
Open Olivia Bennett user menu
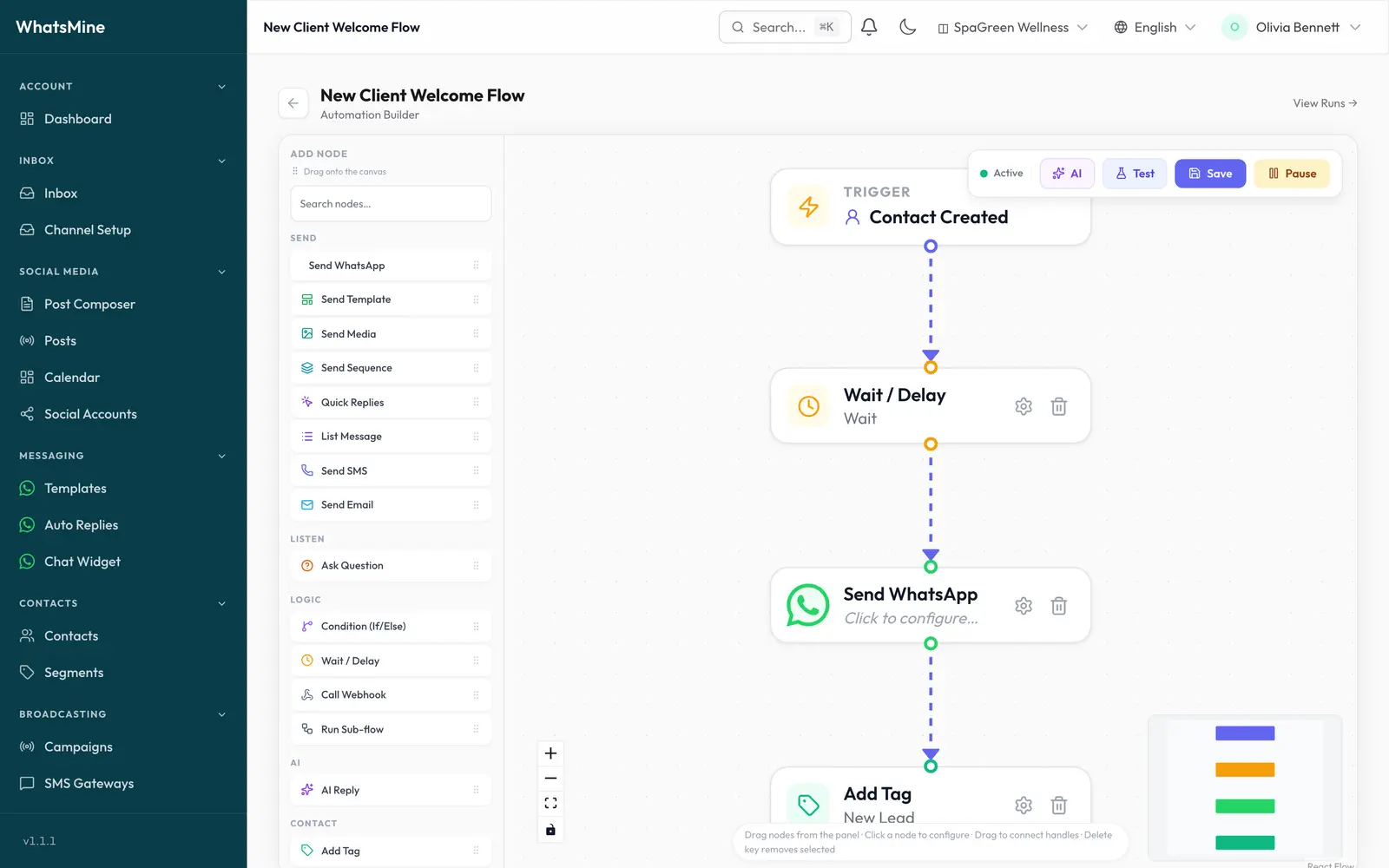(1291, 27)
